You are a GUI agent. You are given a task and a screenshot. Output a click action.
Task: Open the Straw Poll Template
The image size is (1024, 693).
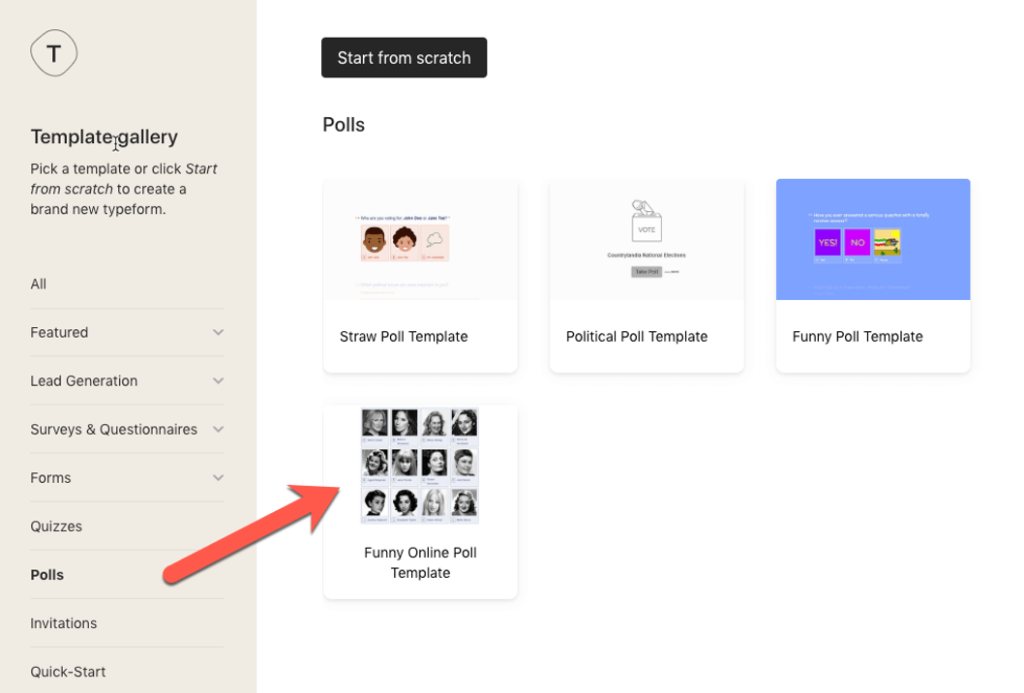420,276
